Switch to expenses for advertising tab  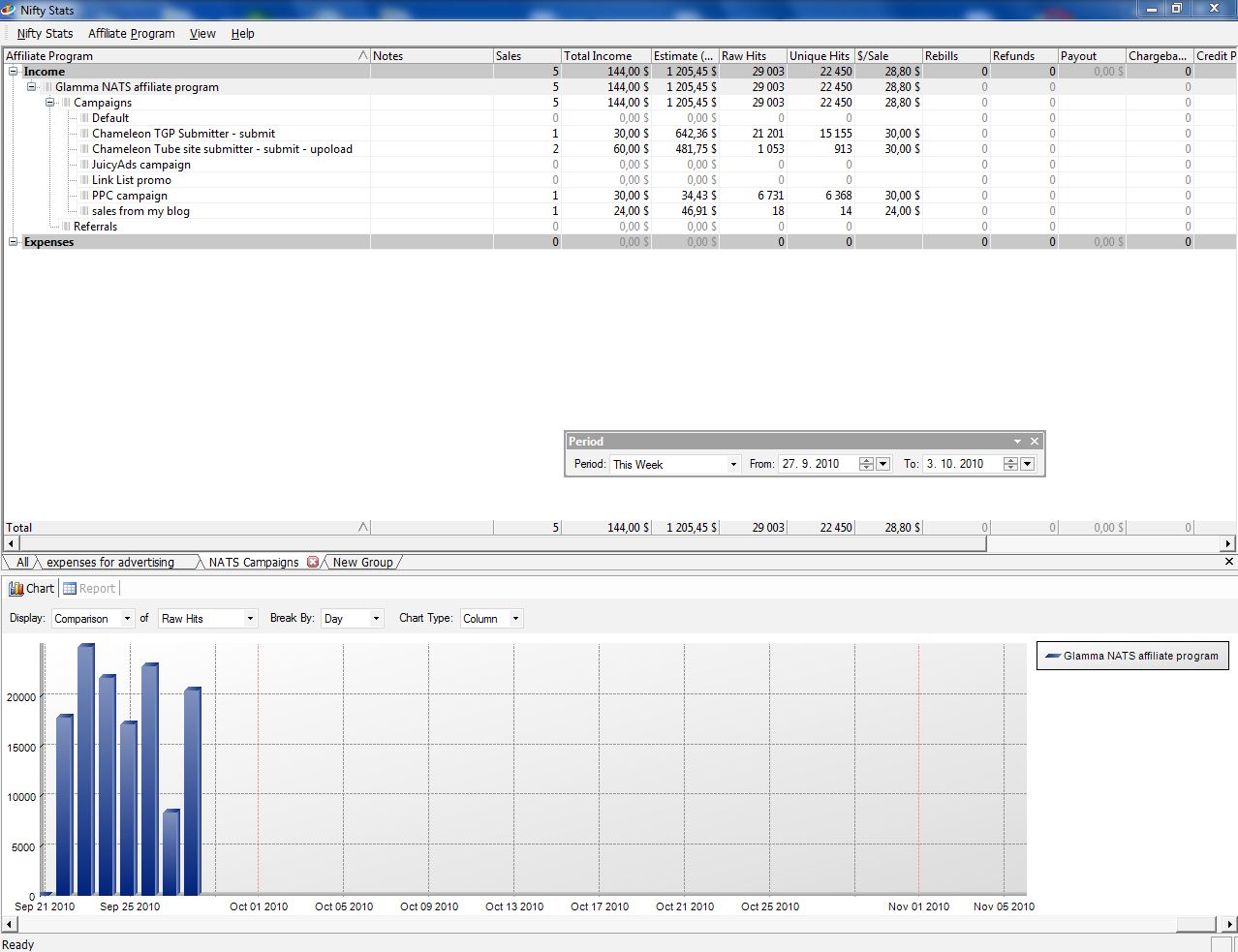[x=110, y=562]
